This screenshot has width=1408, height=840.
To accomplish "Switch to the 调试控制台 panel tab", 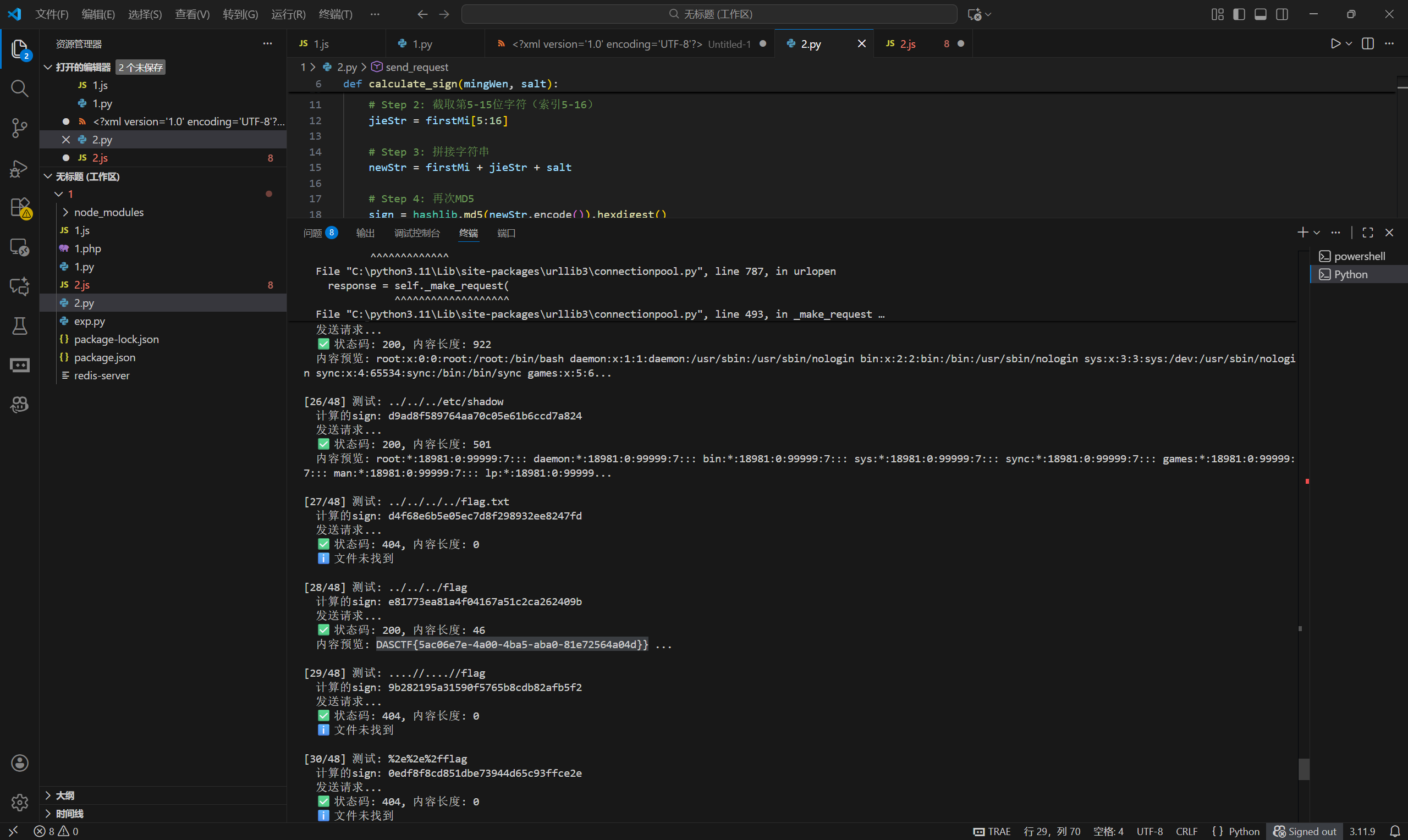I will 417,233.
